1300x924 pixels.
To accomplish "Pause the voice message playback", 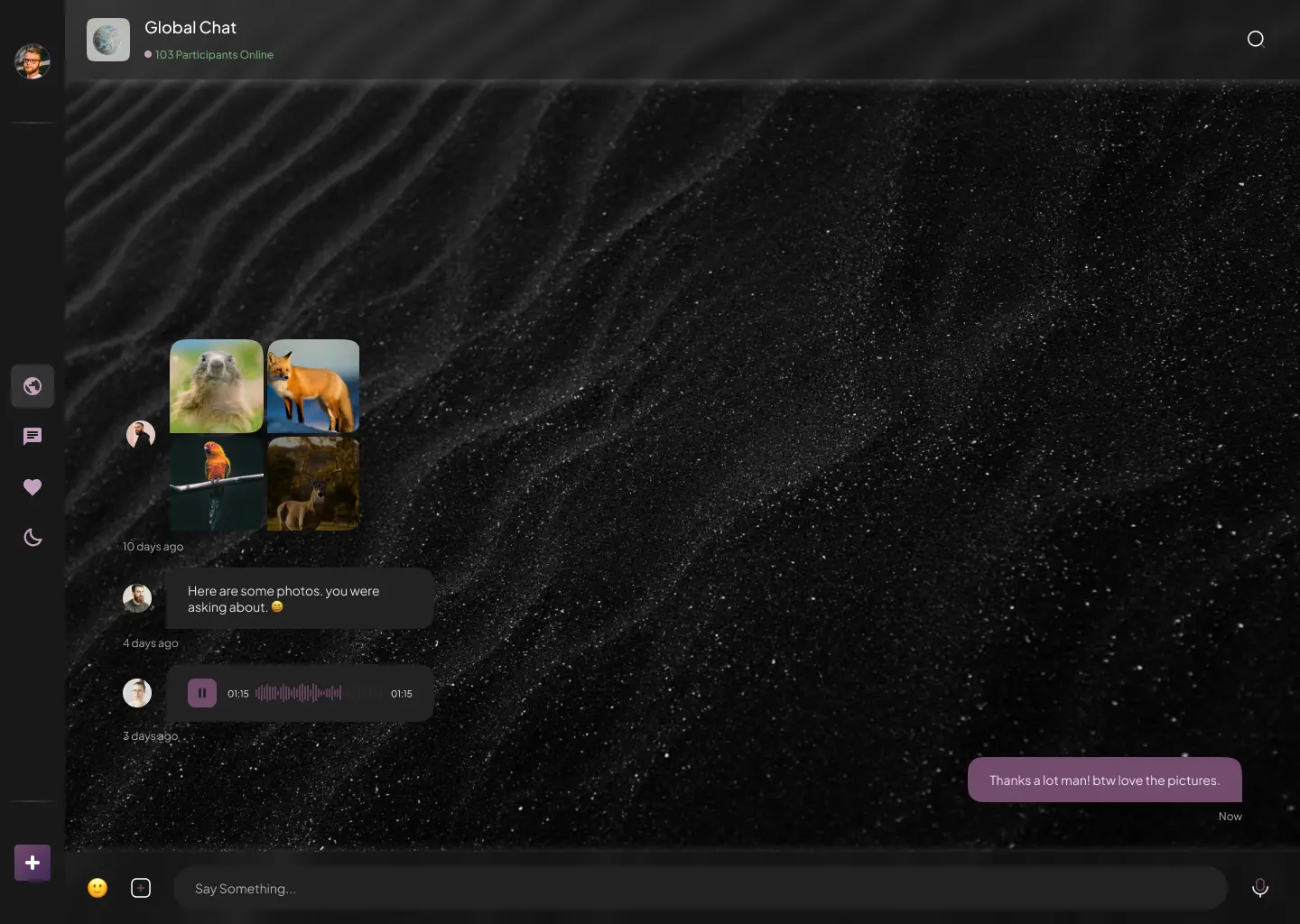I will (202, 693).
